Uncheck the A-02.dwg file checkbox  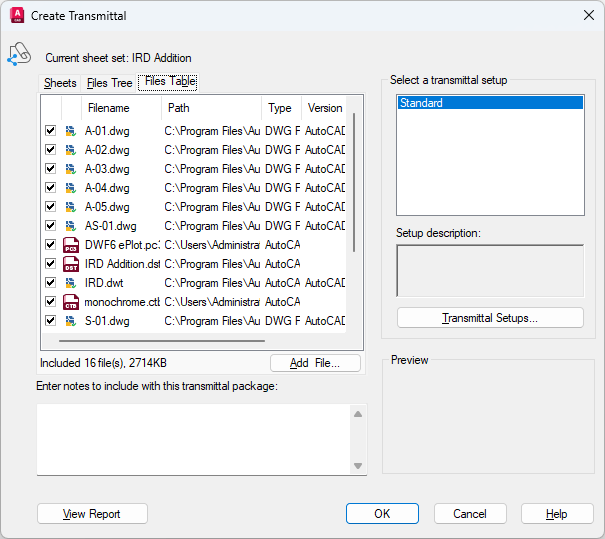tap(50, 150)
